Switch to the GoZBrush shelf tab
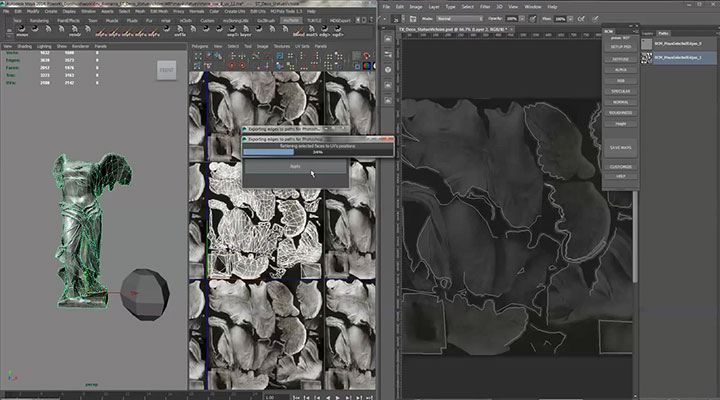This screenshot has height=400, width=720. [x=265, y=21]
